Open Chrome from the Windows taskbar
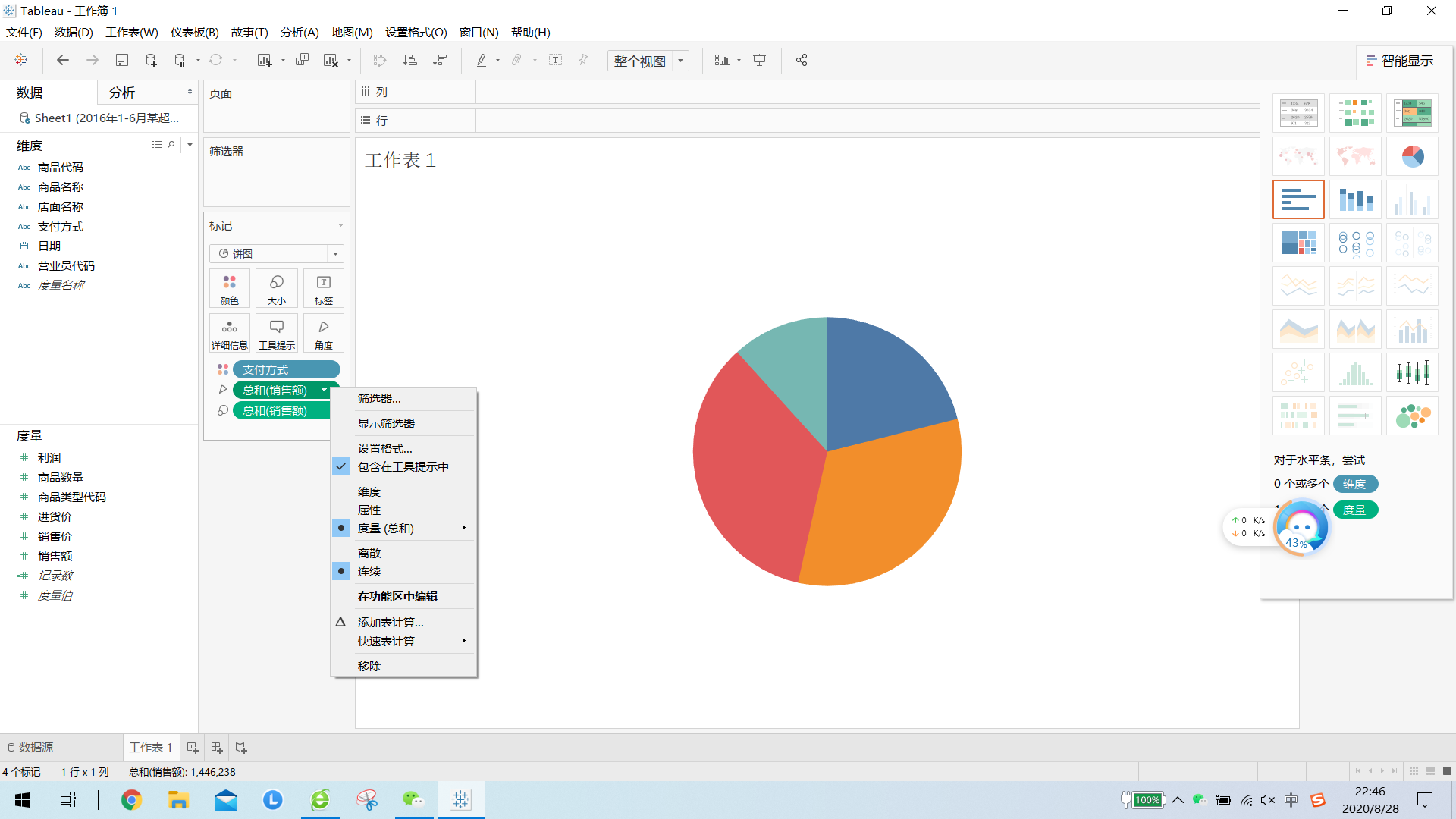 (131, 800)
